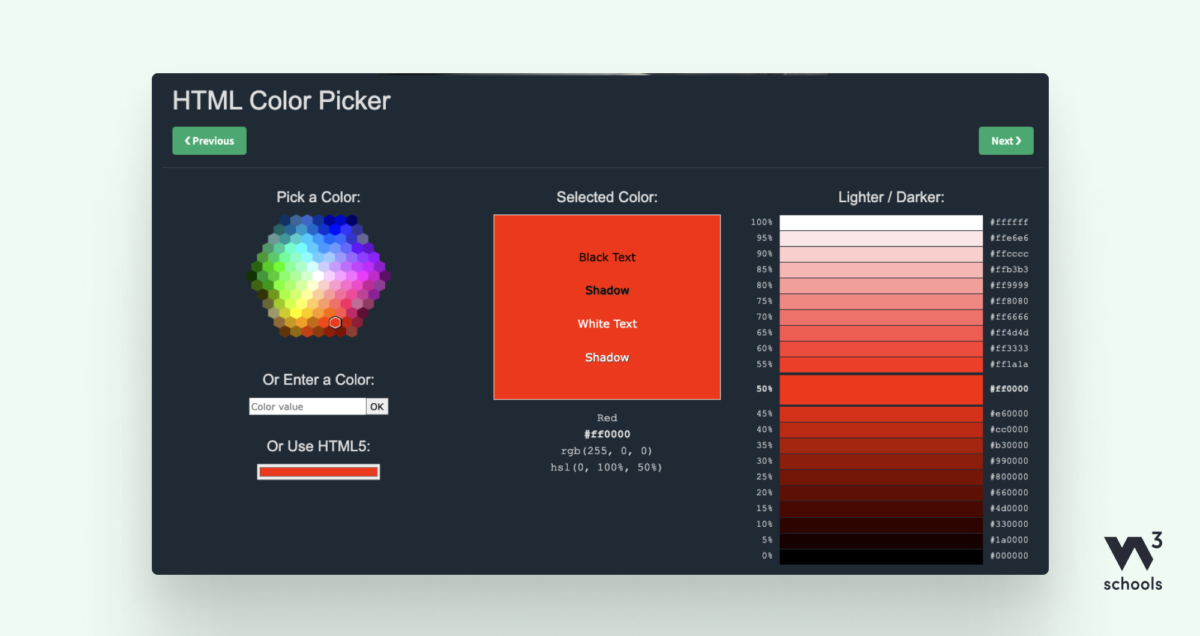Pick the 25% shade #800000
The width and height of the screenshot is (1200, 636).
(x=881, y=477)
